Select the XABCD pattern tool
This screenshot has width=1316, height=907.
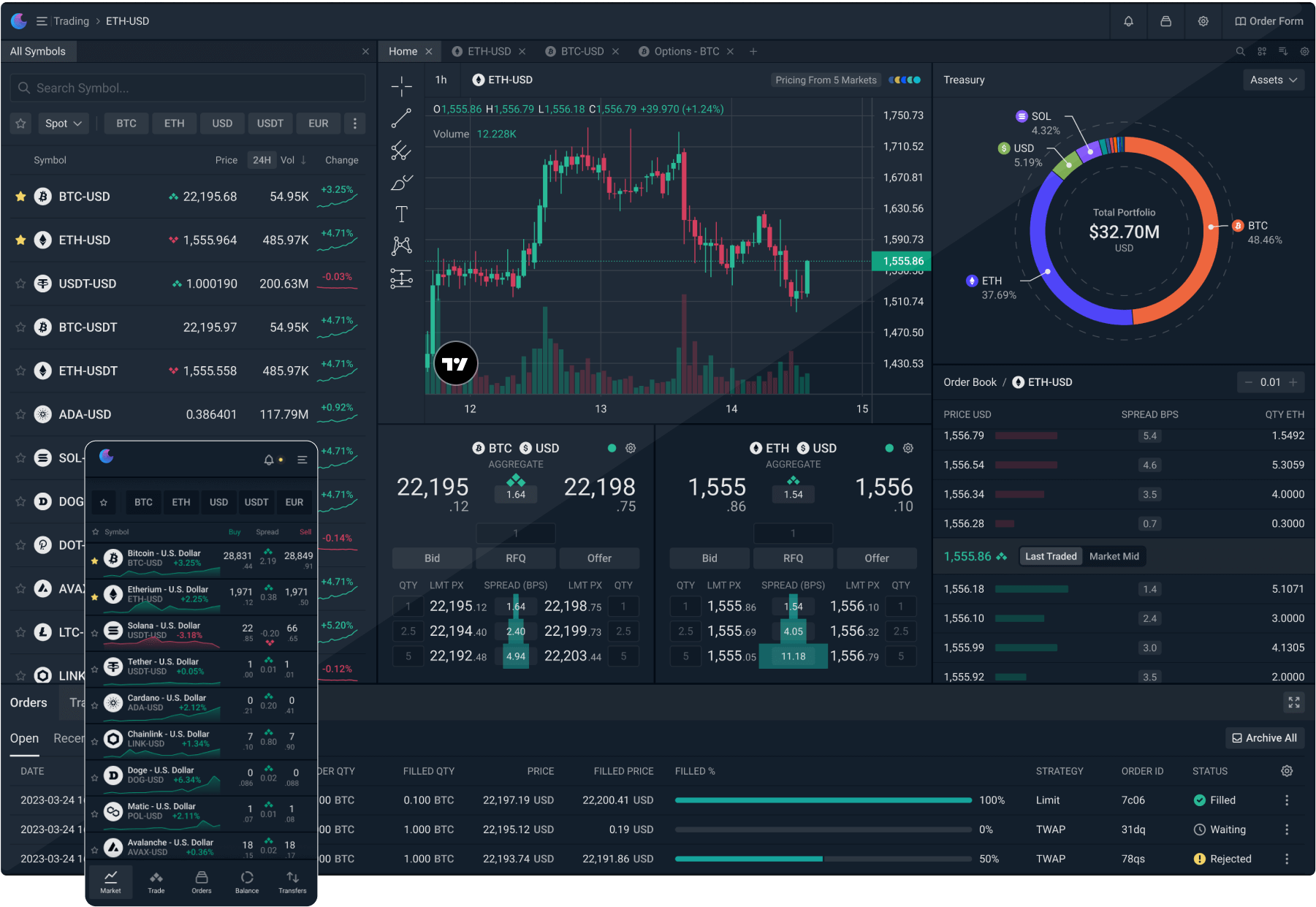point(401,245)
